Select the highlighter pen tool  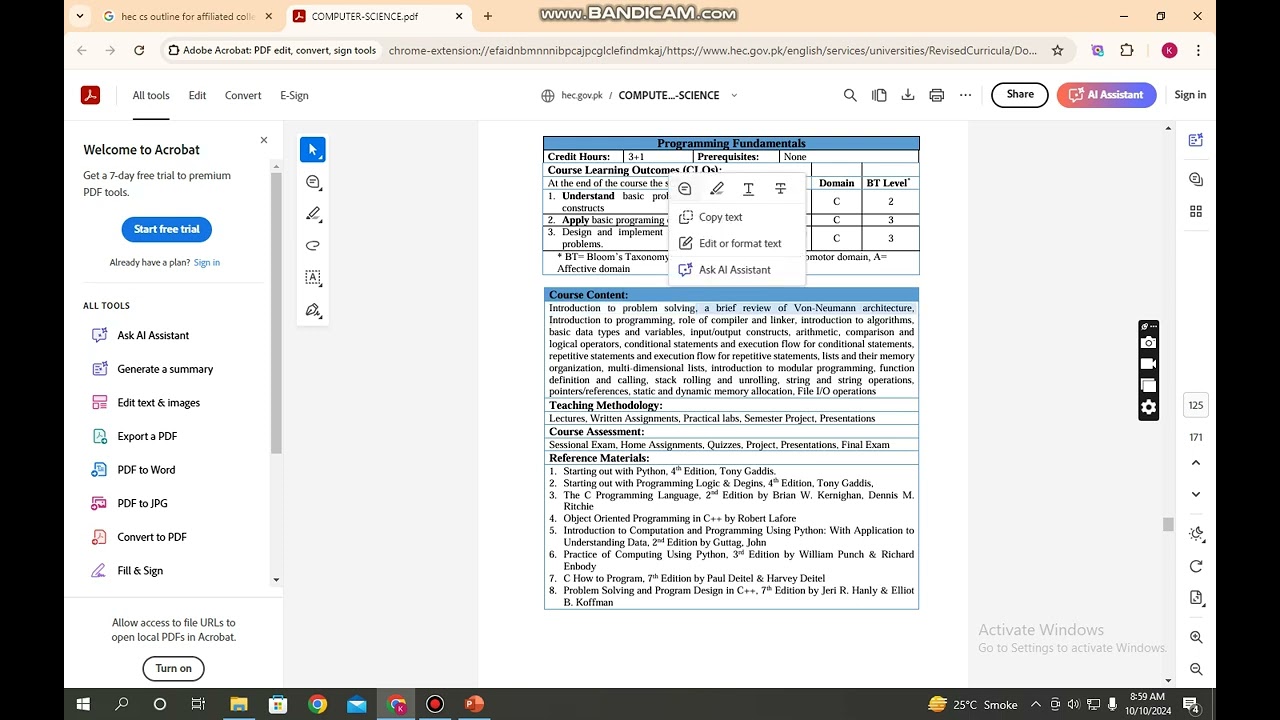[313, 214]
